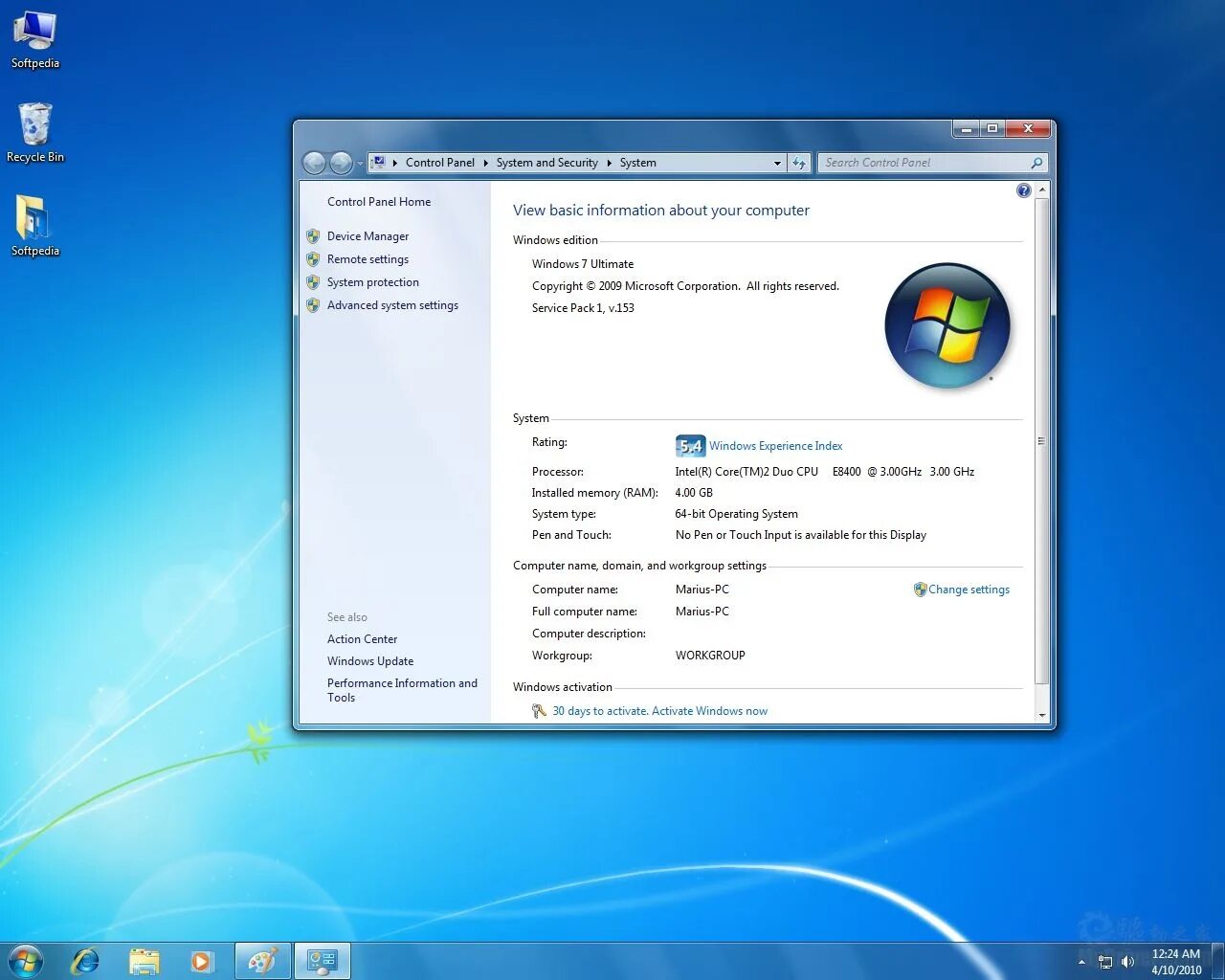Click the vertical scrollbar down arrow

click(1042, 715)
